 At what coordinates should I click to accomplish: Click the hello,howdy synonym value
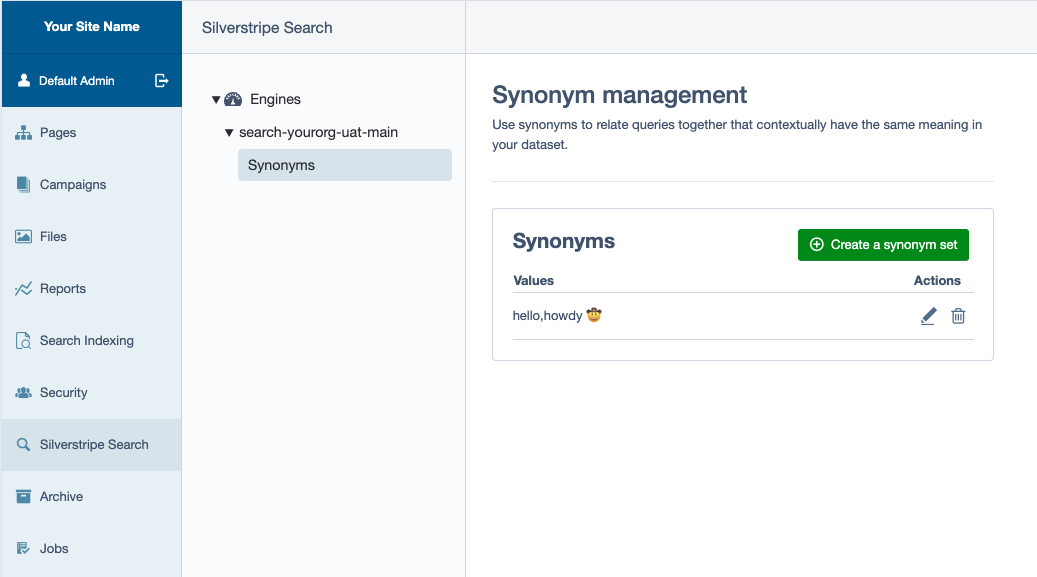point(557,316)
